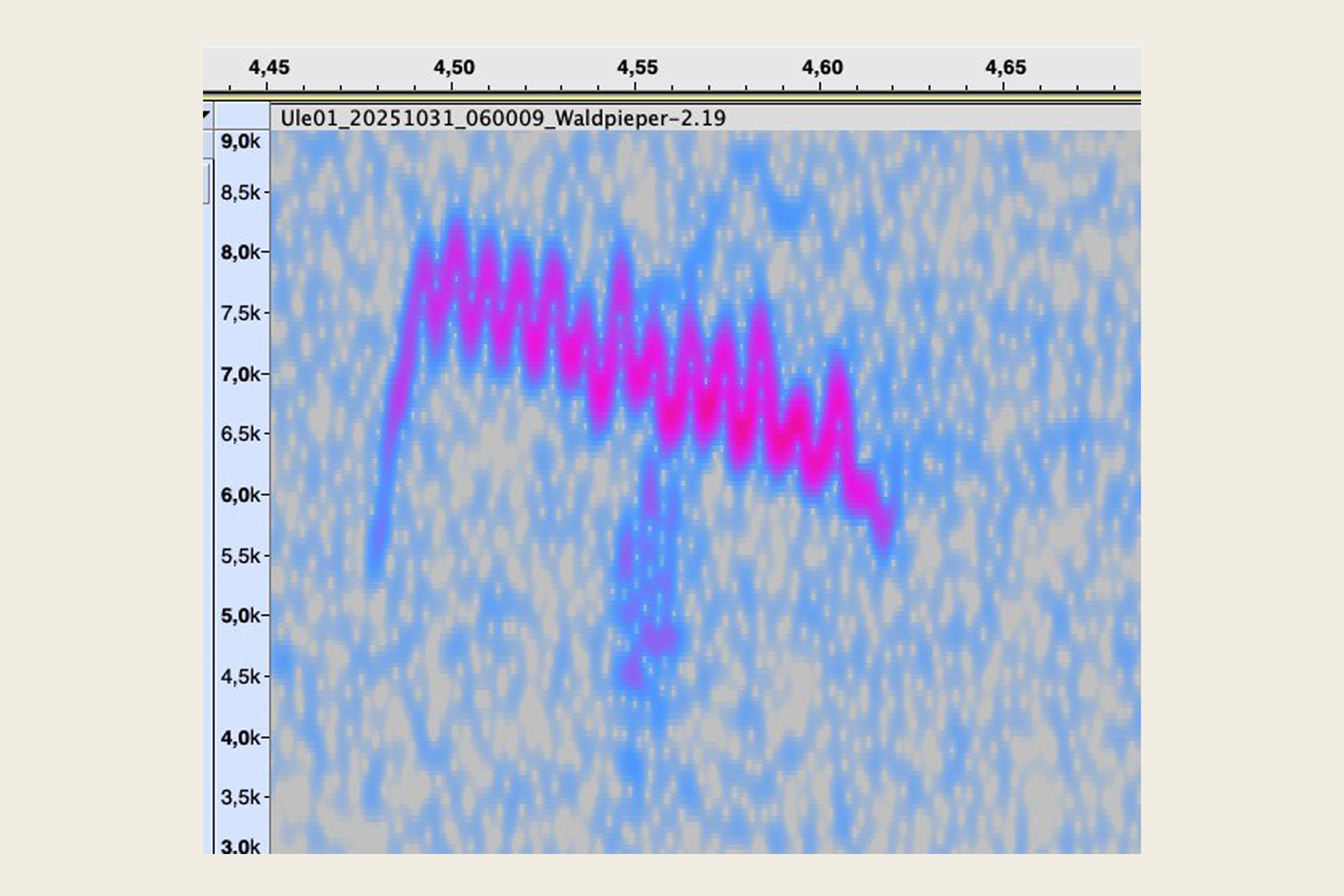This screenshot has width=1344, height=896.
Task: Click the 5,0k label on frequency scale
Action: [x=240, y=616]
